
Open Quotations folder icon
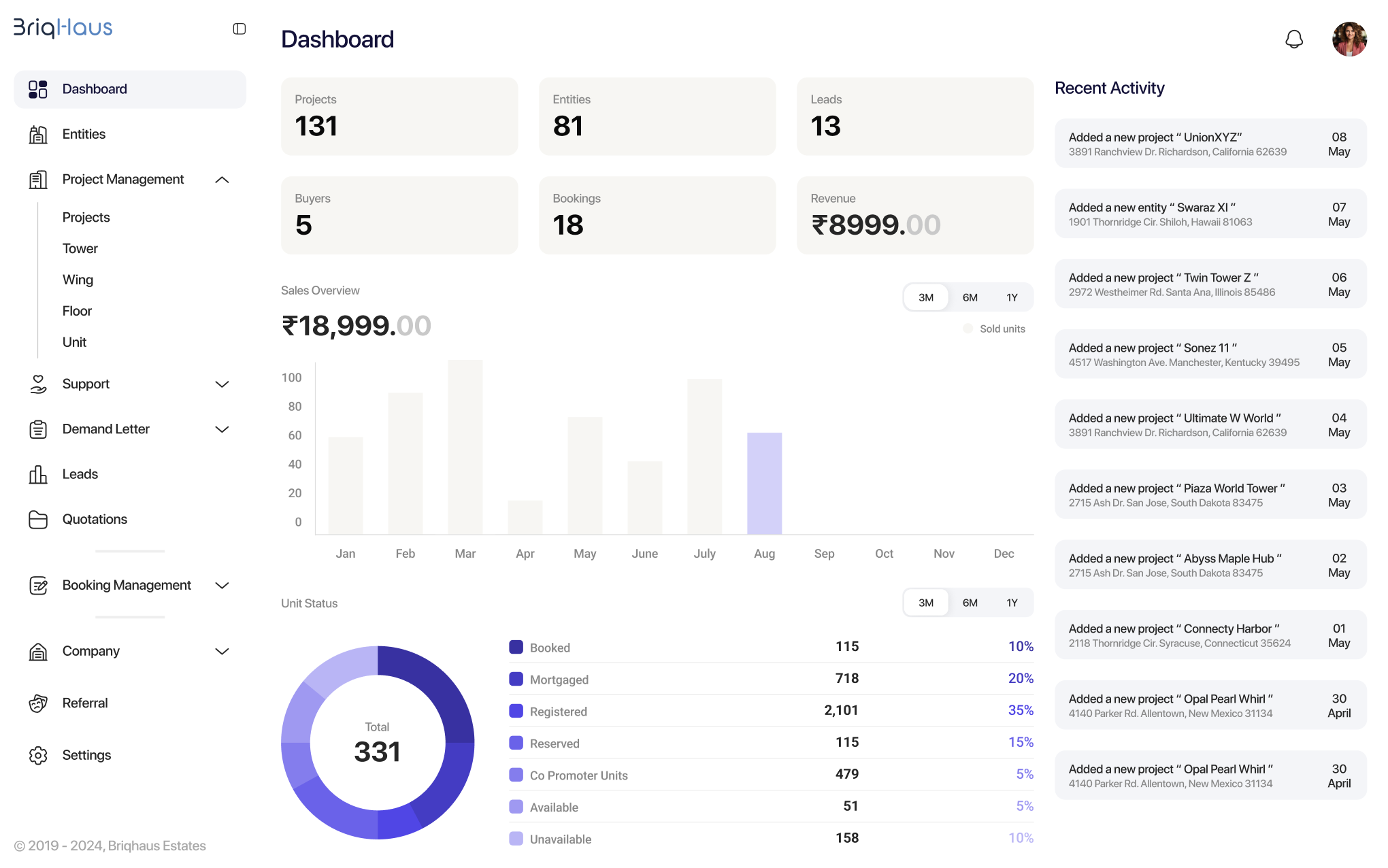(x=38, y=520)
